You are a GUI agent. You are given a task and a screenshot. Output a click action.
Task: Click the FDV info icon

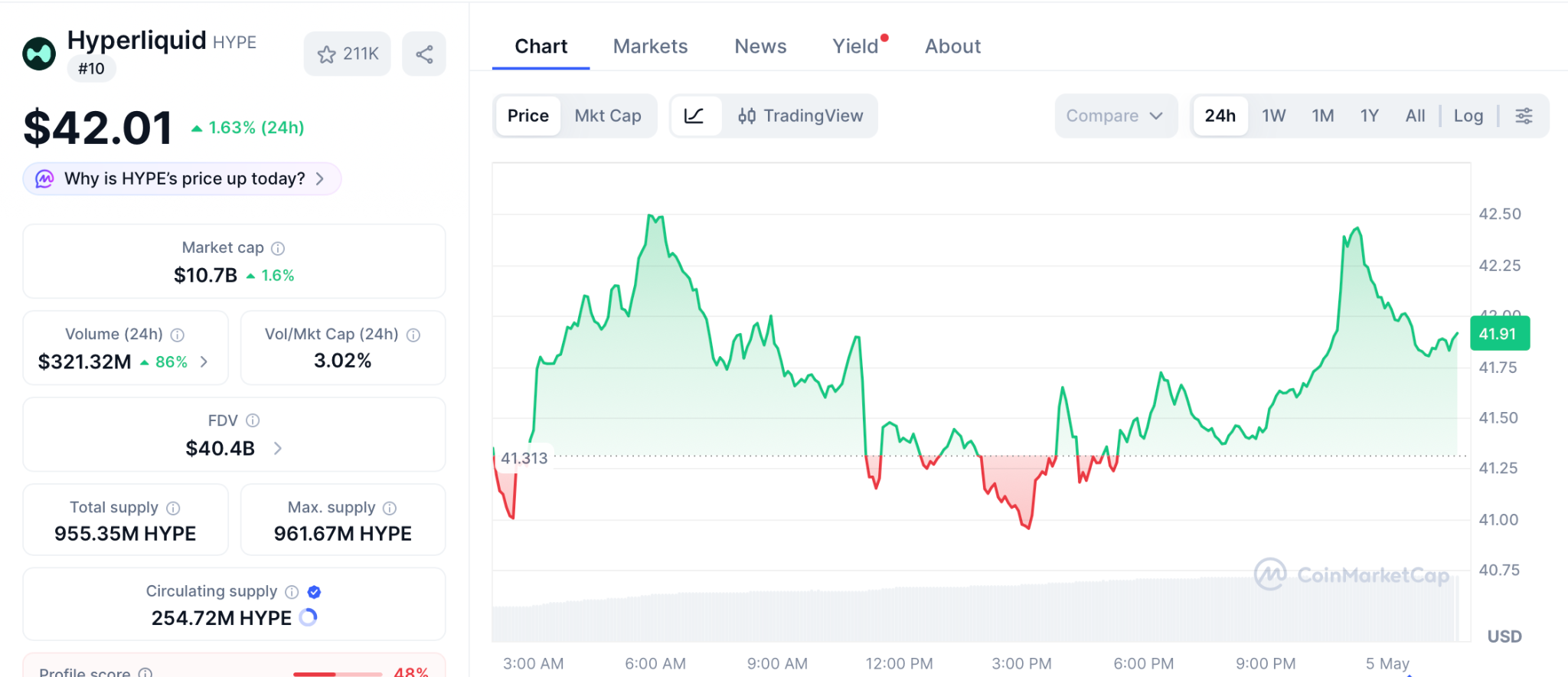(253, 420)
